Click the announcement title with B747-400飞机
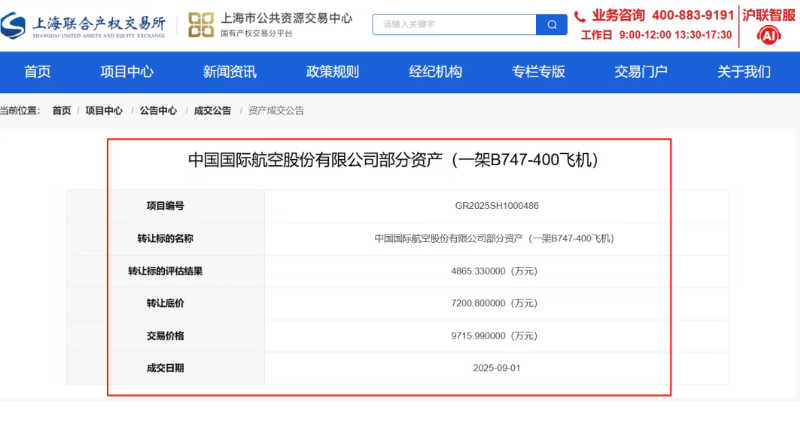Viewport: 800px width, 424px height. (x=393, y=160)
